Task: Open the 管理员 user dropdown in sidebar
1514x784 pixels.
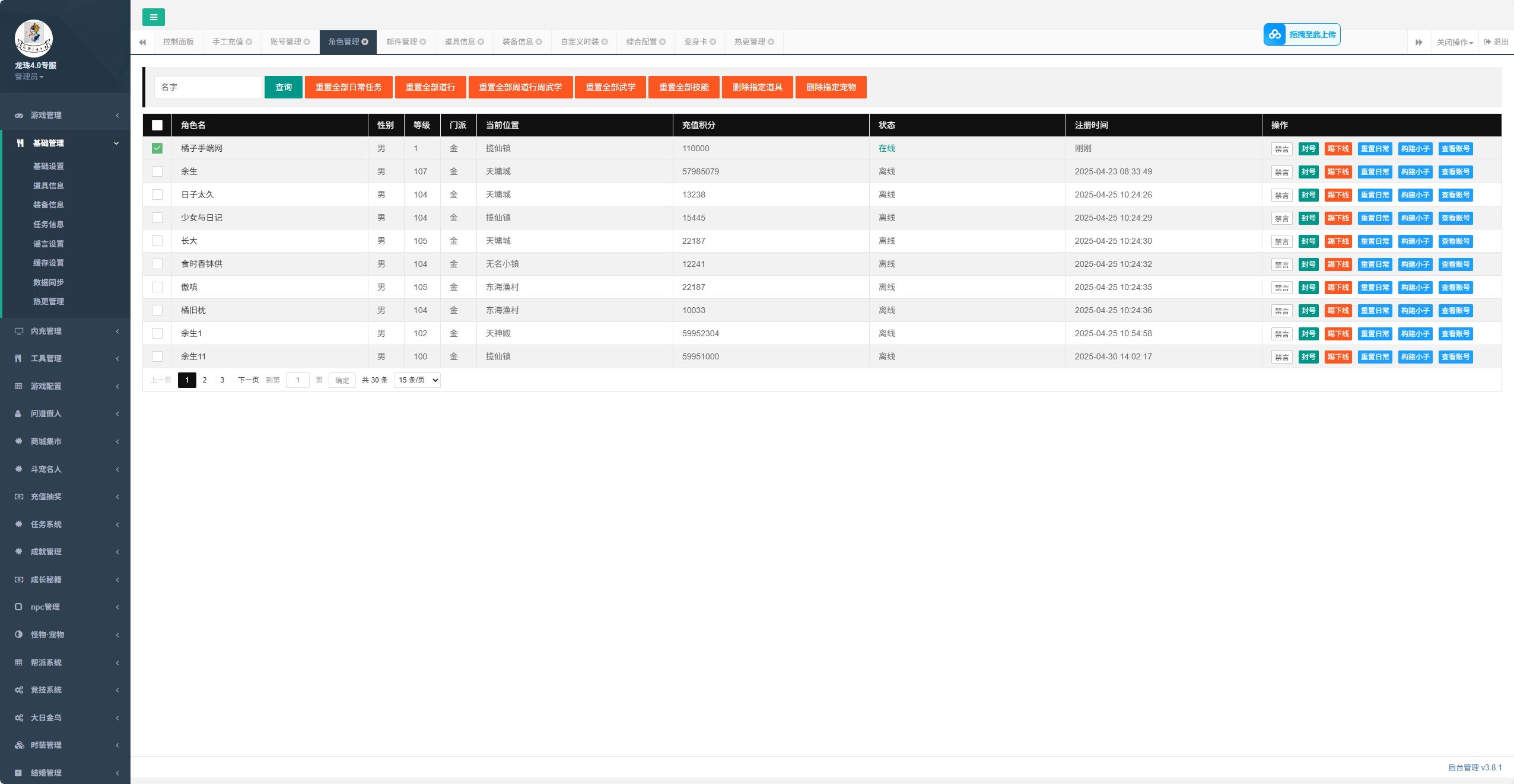Action: coord(29,77)
